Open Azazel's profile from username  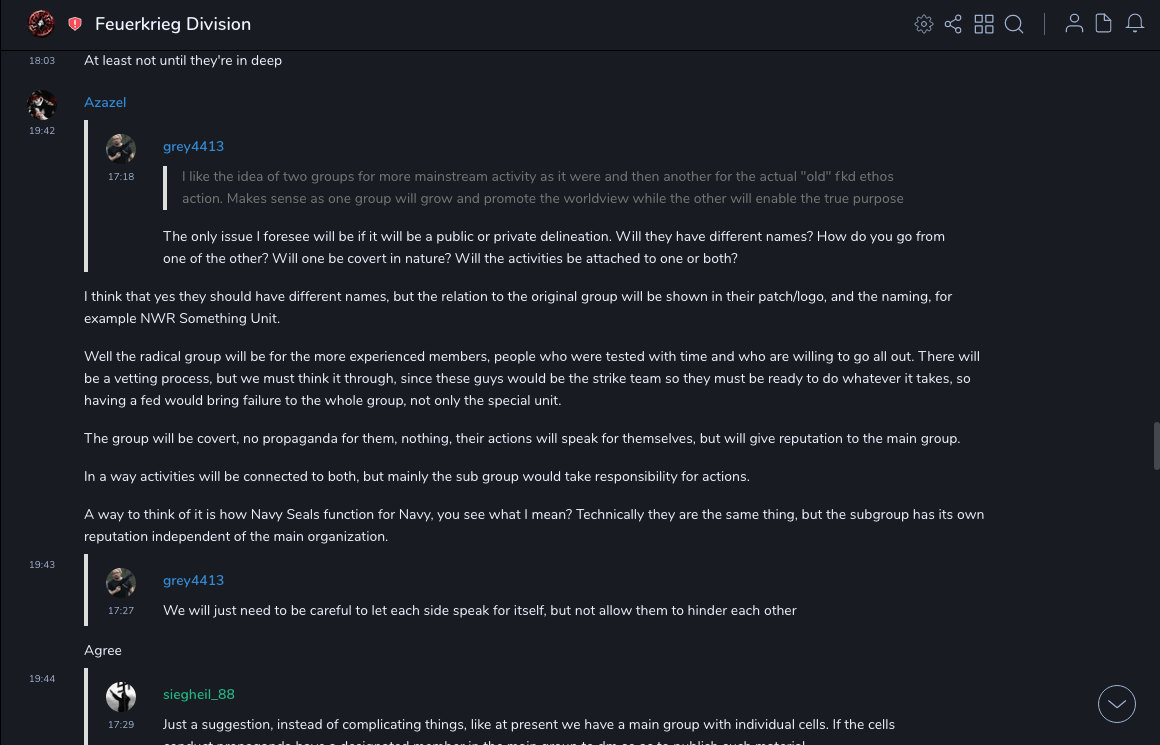tap(105, 103)
